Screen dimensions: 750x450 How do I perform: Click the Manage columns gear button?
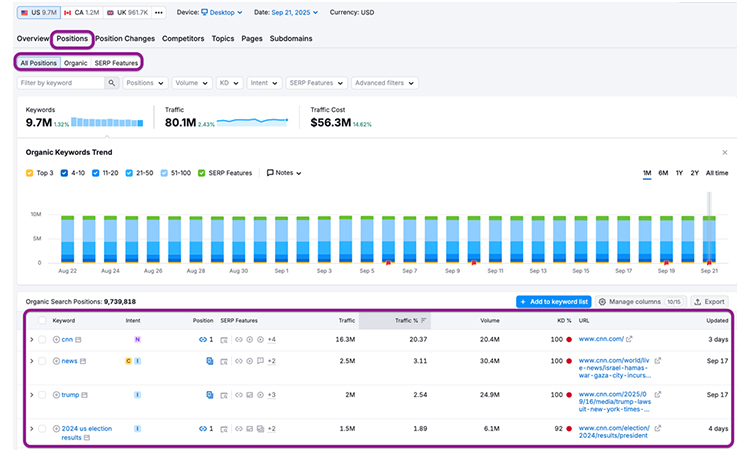point(641,302)
